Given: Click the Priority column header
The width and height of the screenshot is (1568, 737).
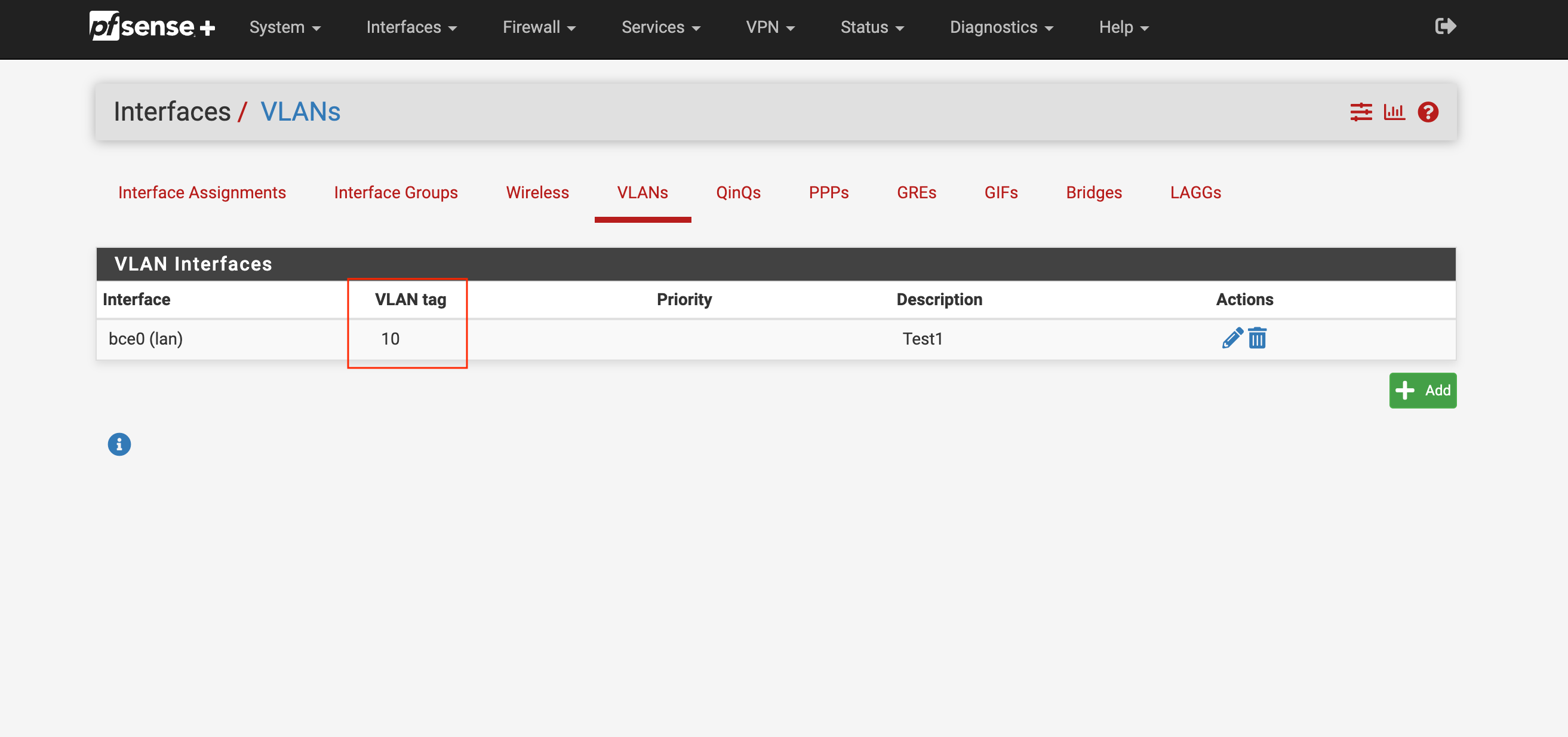Looking at the screenshot, I should coord(684,299).
